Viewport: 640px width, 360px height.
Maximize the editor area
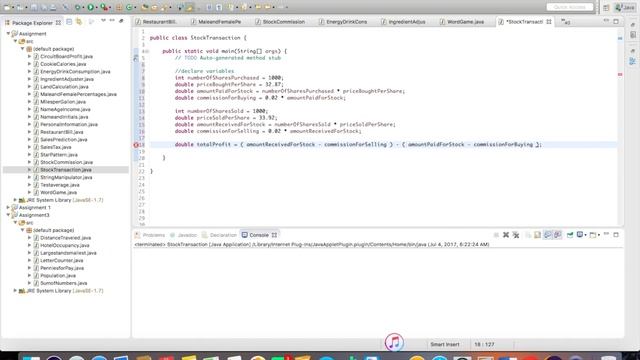pyautogui.click(x=616, y=21)
